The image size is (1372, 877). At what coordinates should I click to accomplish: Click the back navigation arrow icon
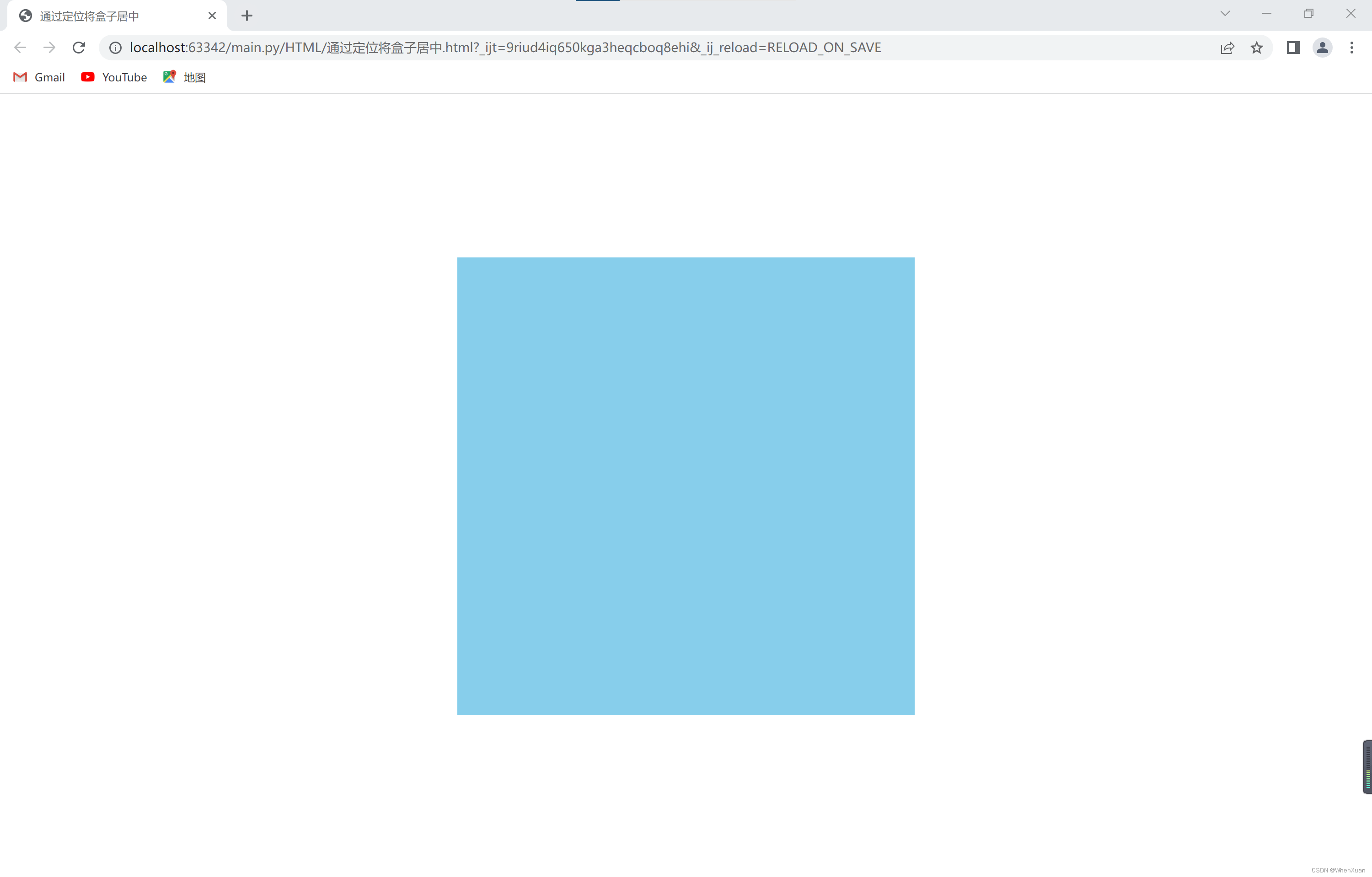coord(20,47)
